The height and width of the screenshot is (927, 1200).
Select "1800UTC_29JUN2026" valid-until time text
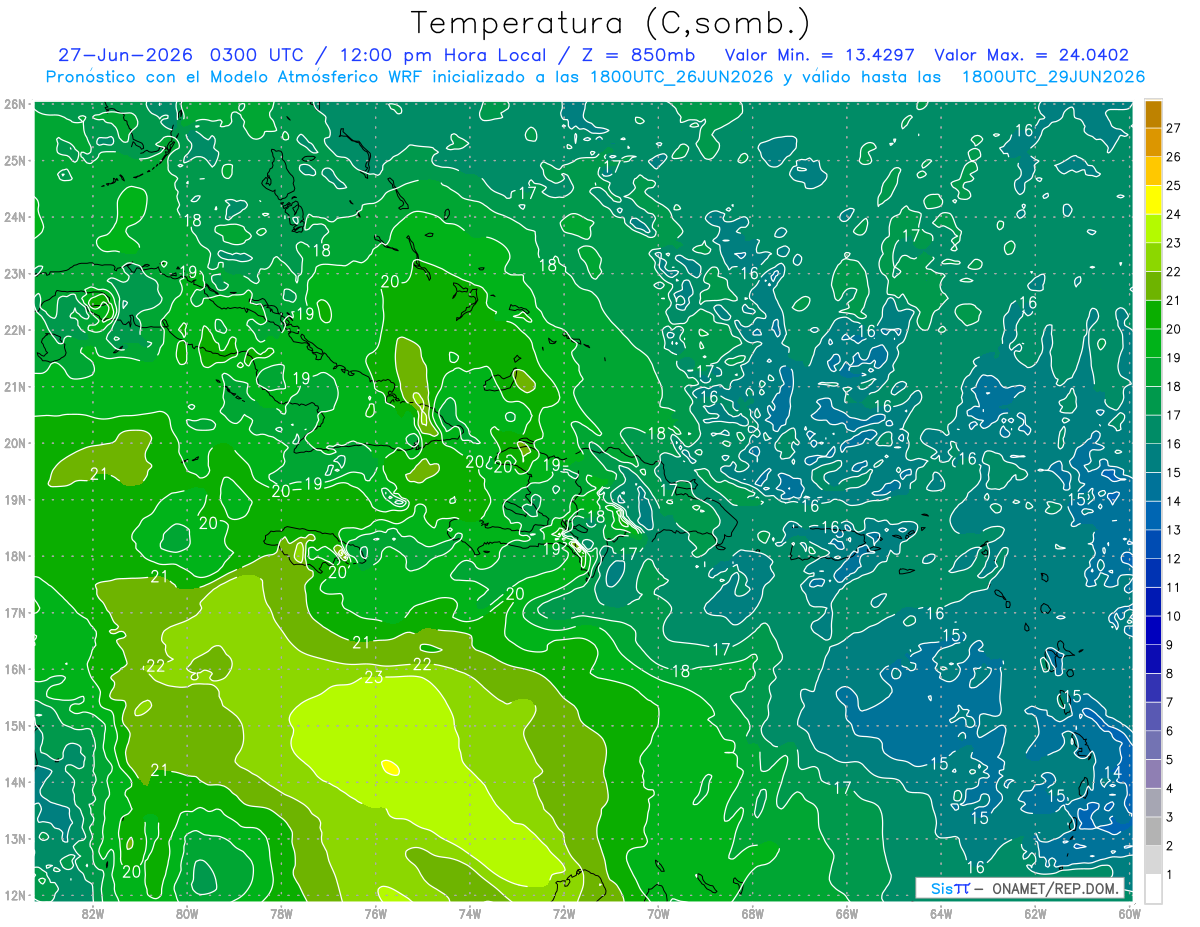[x=1053, y=76]
